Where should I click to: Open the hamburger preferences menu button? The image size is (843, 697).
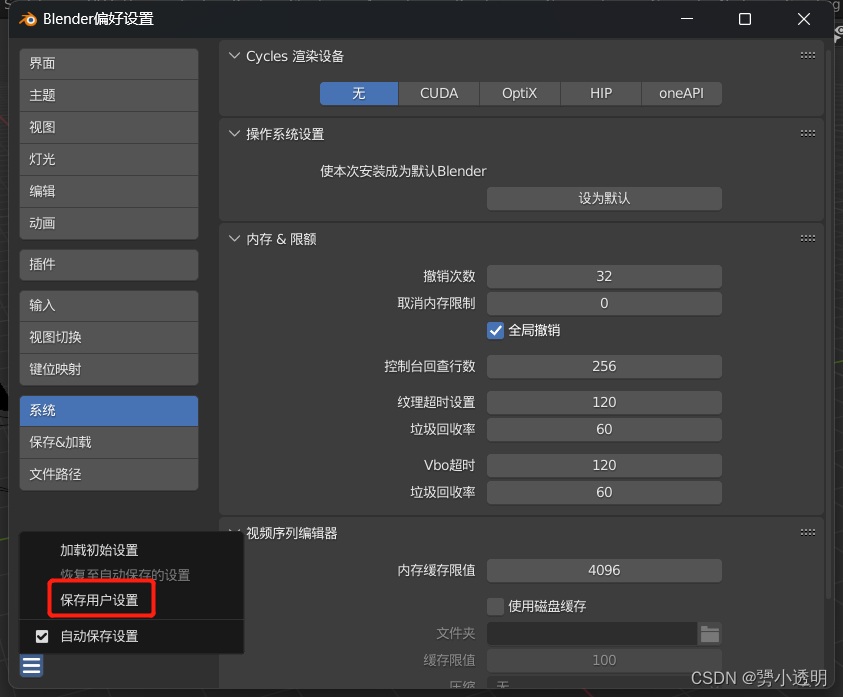coord(32,666)
